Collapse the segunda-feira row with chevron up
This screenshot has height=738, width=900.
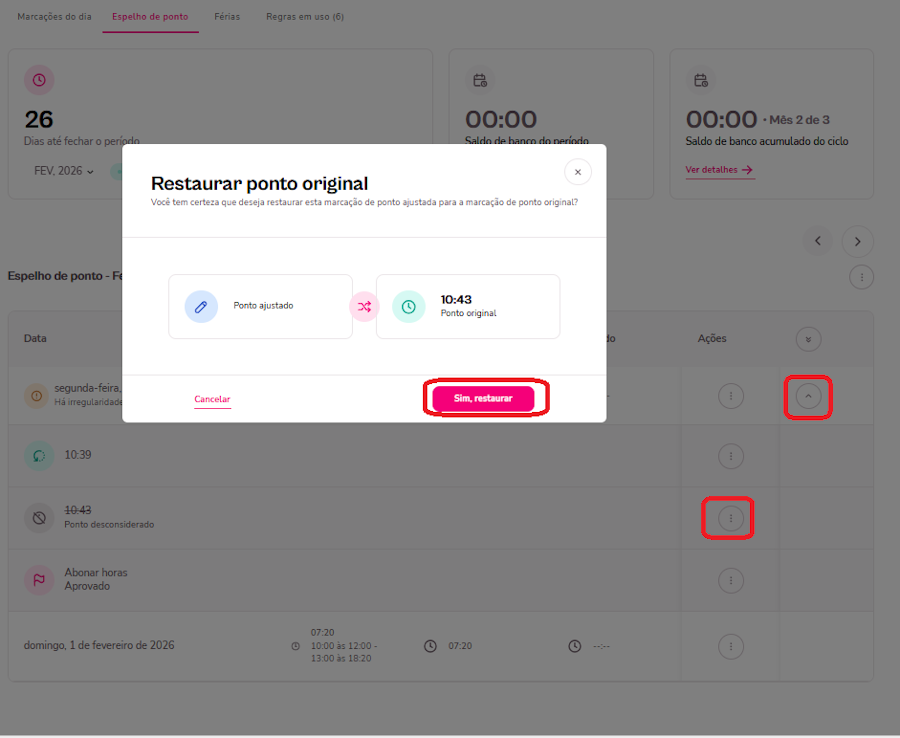point(809,396)
